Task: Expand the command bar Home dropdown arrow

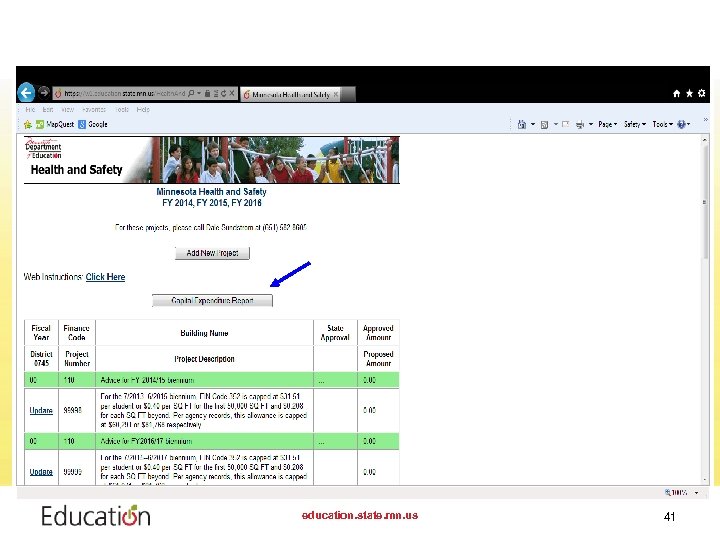Action: pyautogui.click(x=533, y=124)
